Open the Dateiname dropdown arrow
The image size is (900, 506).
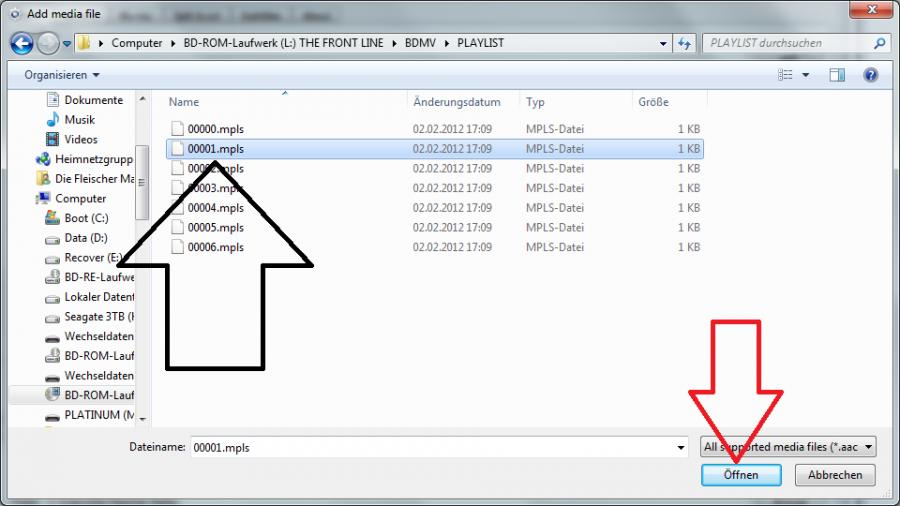(681, 447)
